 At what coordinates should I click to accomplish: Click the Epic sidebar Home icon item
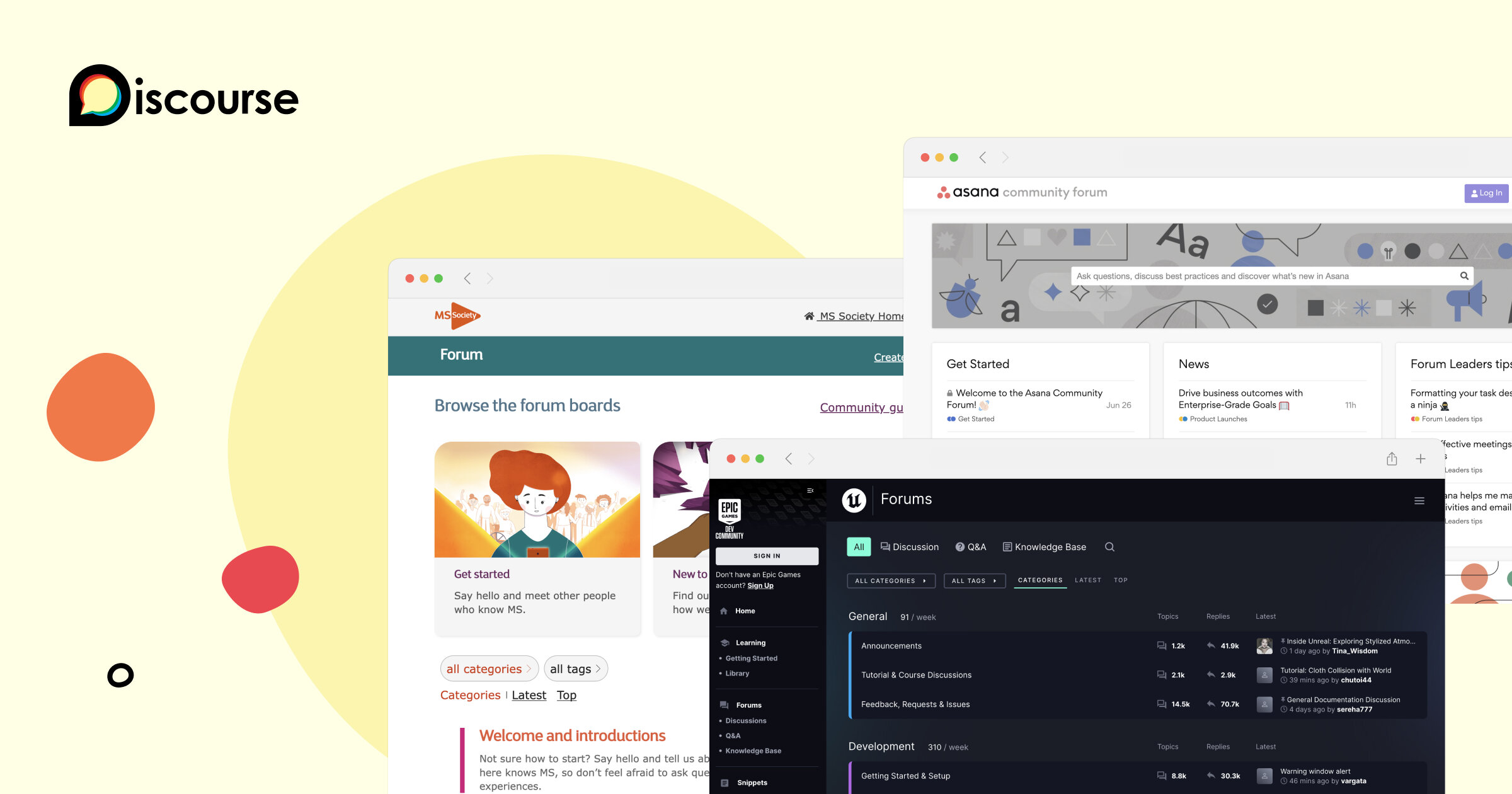738,611
